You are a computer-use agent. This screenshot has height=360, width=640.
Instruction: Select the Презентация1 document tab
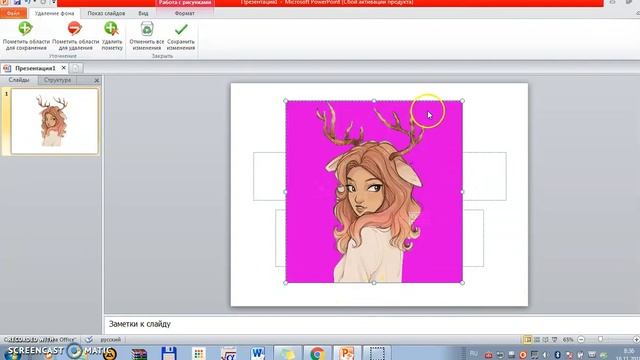(35, 68)
